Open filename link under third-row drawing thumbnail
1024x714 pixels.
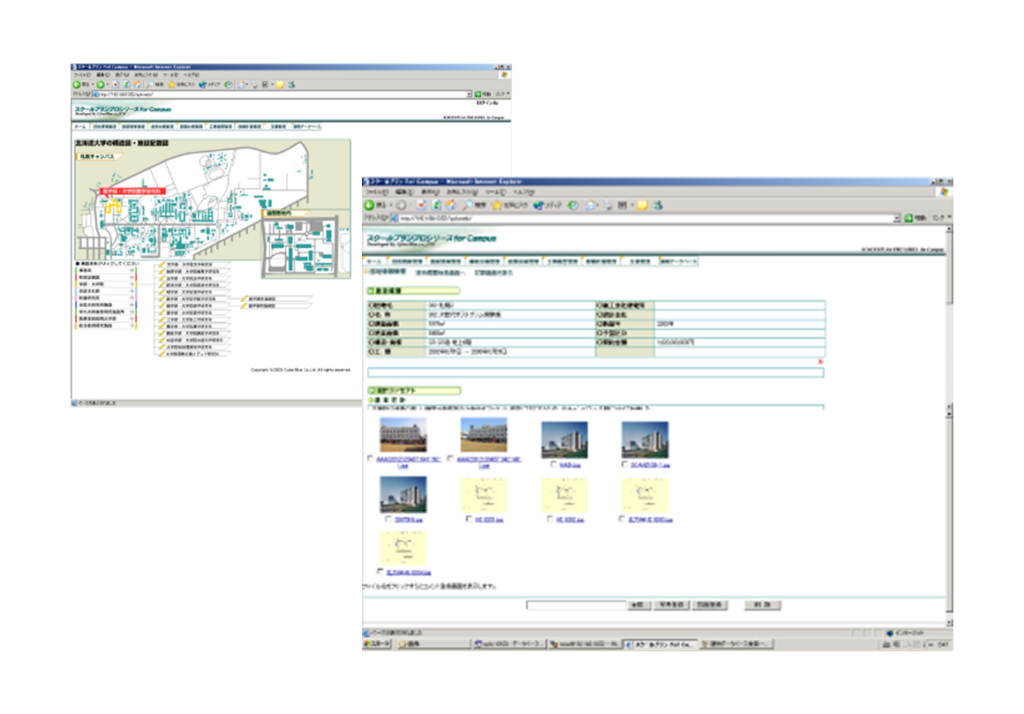coord(408,572)
